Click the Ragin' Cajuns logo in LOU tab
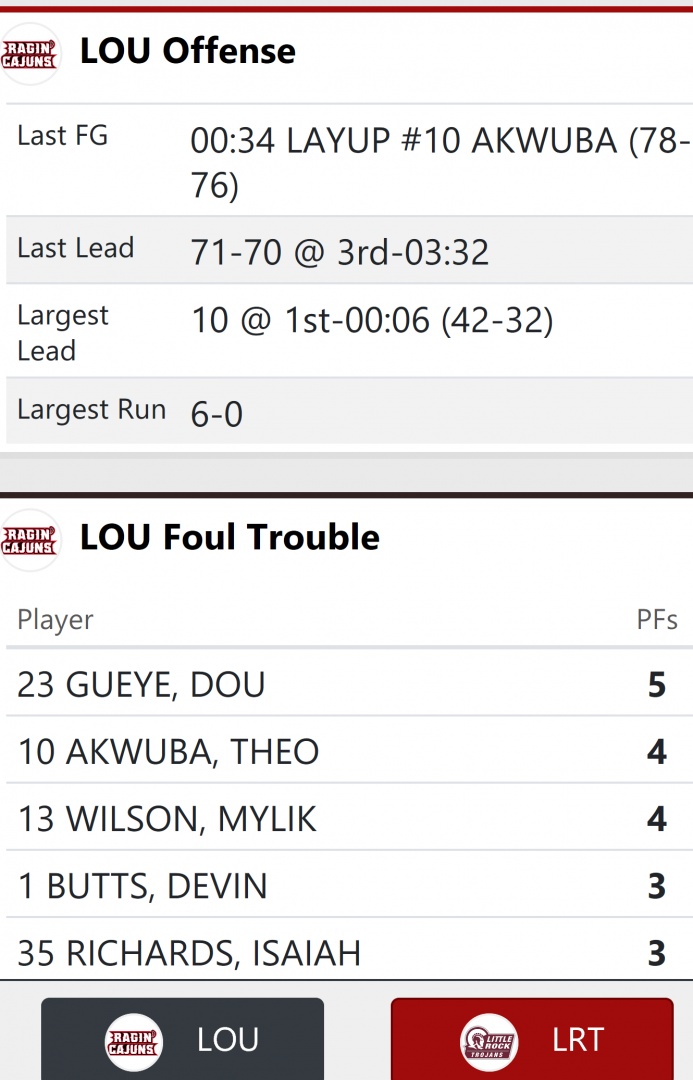 tap(134, 1042)
